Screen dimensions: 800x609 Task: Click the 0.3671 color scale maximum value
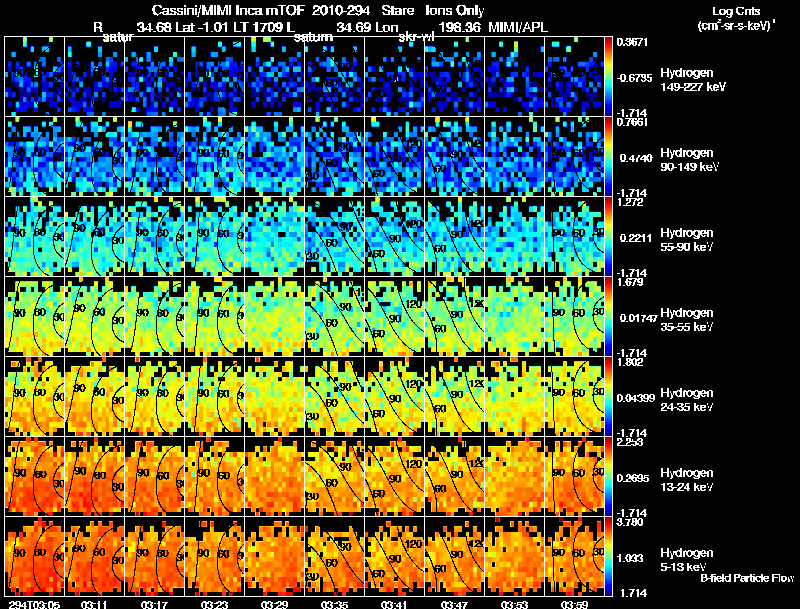(x=632, y=42)
